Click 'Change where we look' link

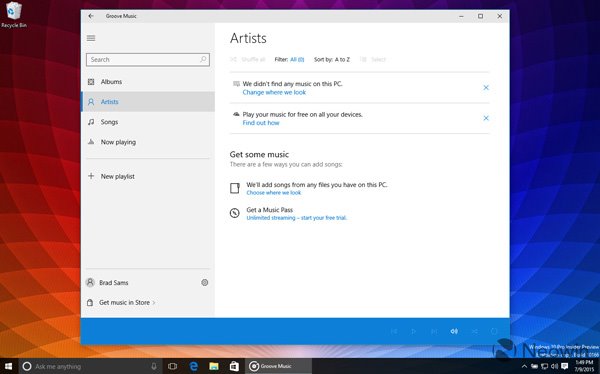tap(274, 92)
